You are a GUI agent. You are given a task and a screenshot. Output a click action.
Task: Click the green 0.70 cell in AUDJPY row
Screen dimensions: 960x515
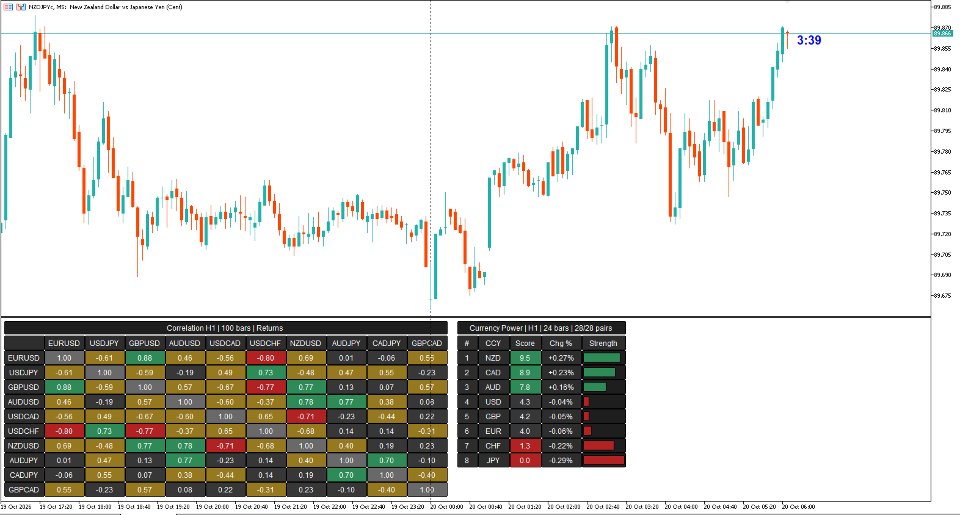pos(386,460)
